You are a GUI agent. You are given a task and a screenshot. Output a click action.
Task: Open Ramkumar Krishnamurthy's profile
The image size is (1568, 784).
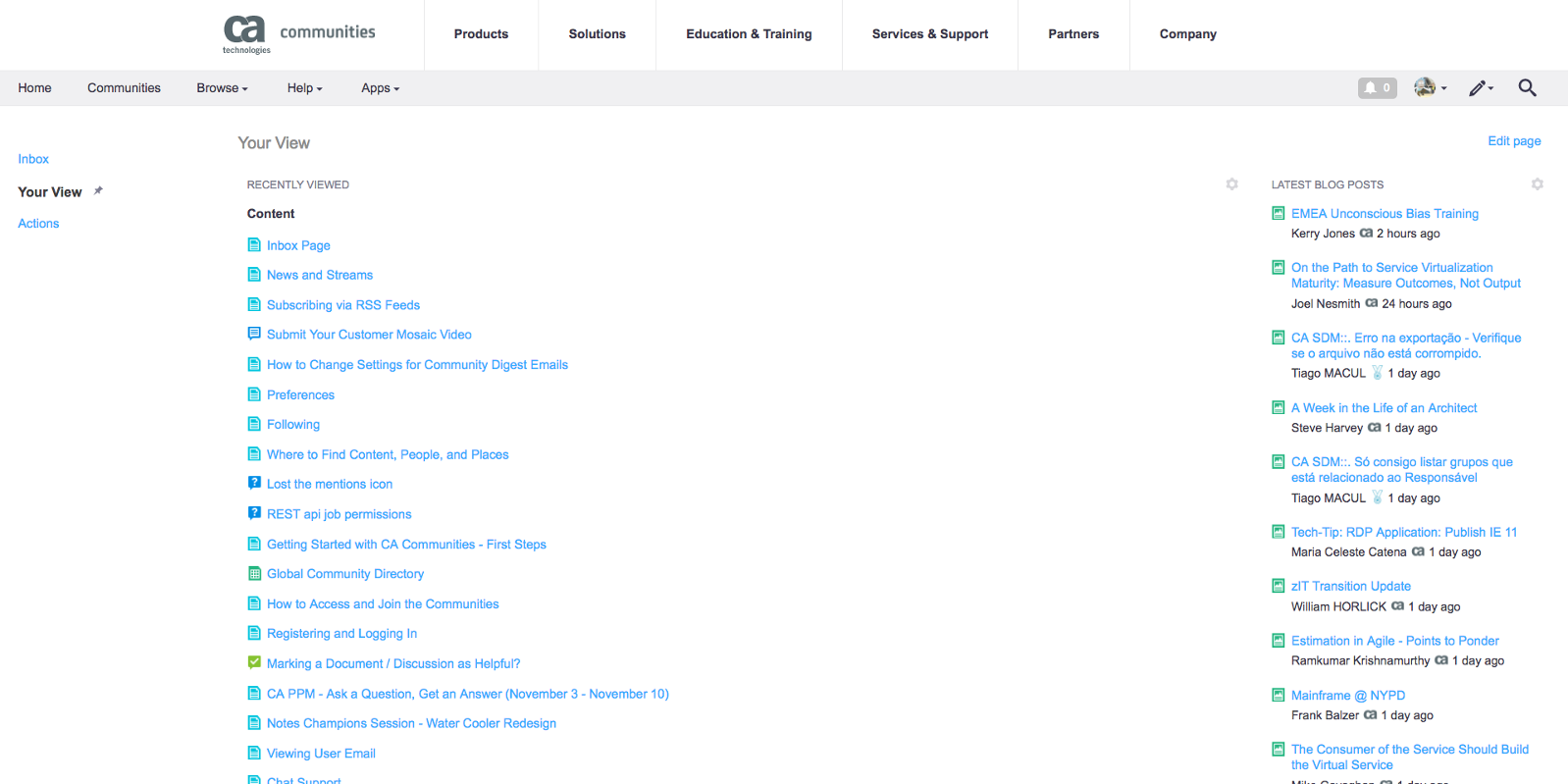1360,661
